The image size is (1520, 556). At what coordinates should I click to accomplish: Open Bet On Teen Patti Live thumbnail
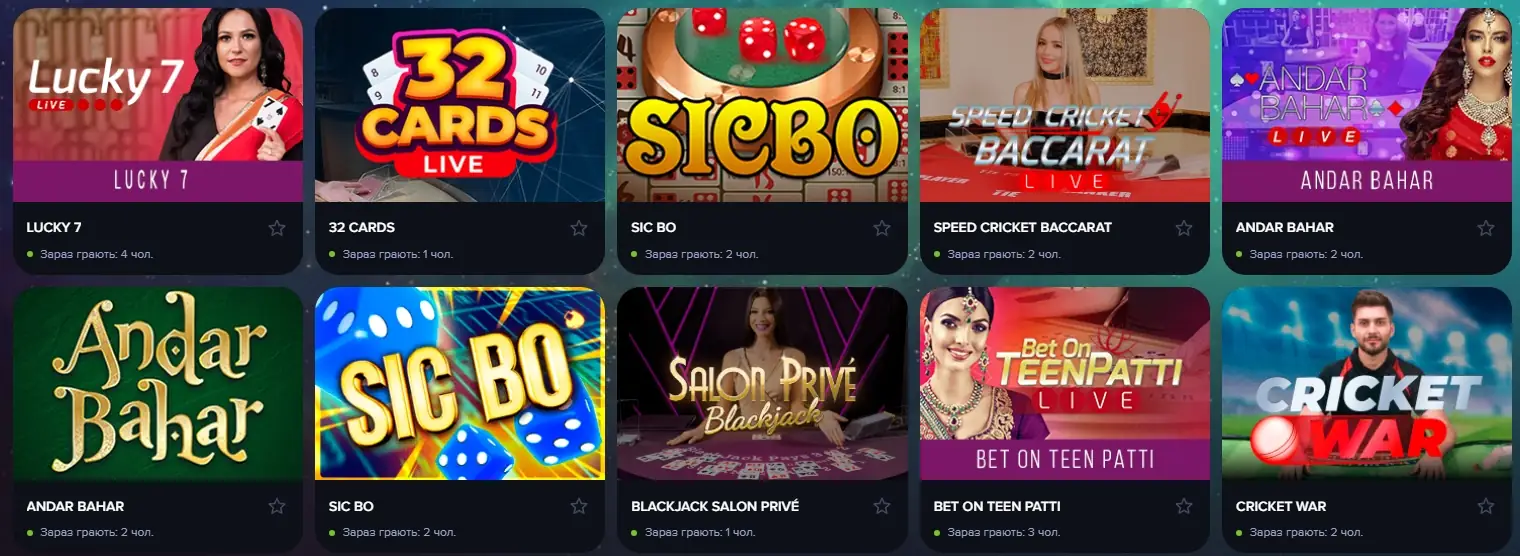(x=1065, y=384)
